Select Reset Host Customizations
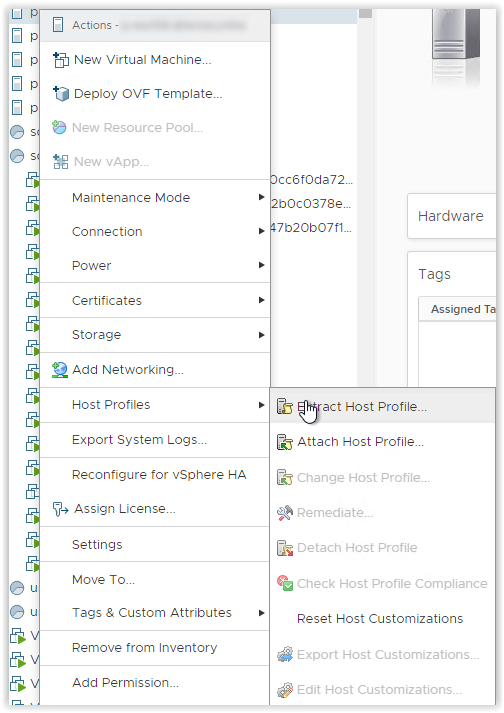This screenshot has height=713, width=504. [383, 619]
